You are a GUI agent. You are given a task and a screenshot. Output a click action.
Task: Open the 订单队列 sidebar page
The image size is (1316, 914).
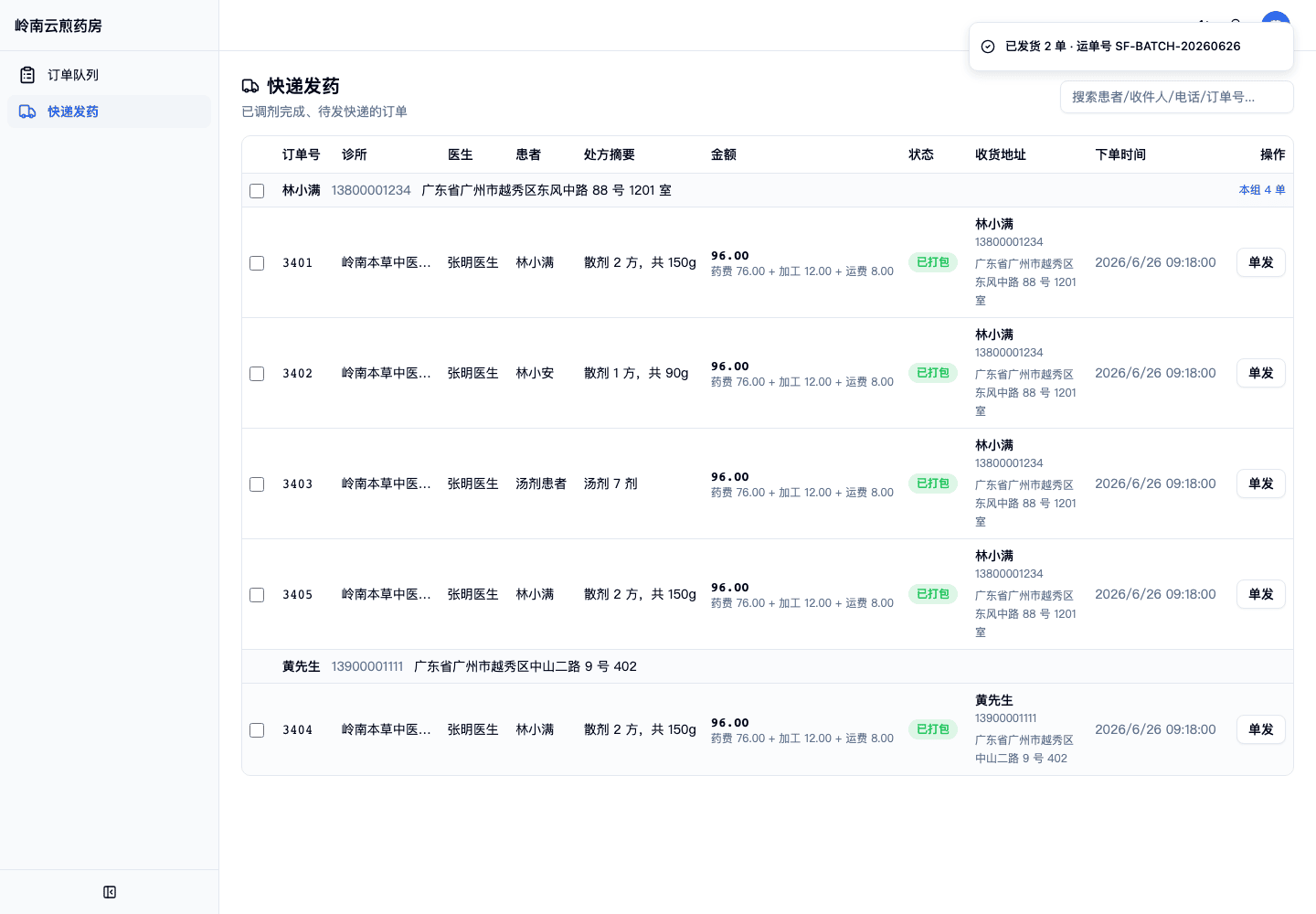[x=109, y=75]
